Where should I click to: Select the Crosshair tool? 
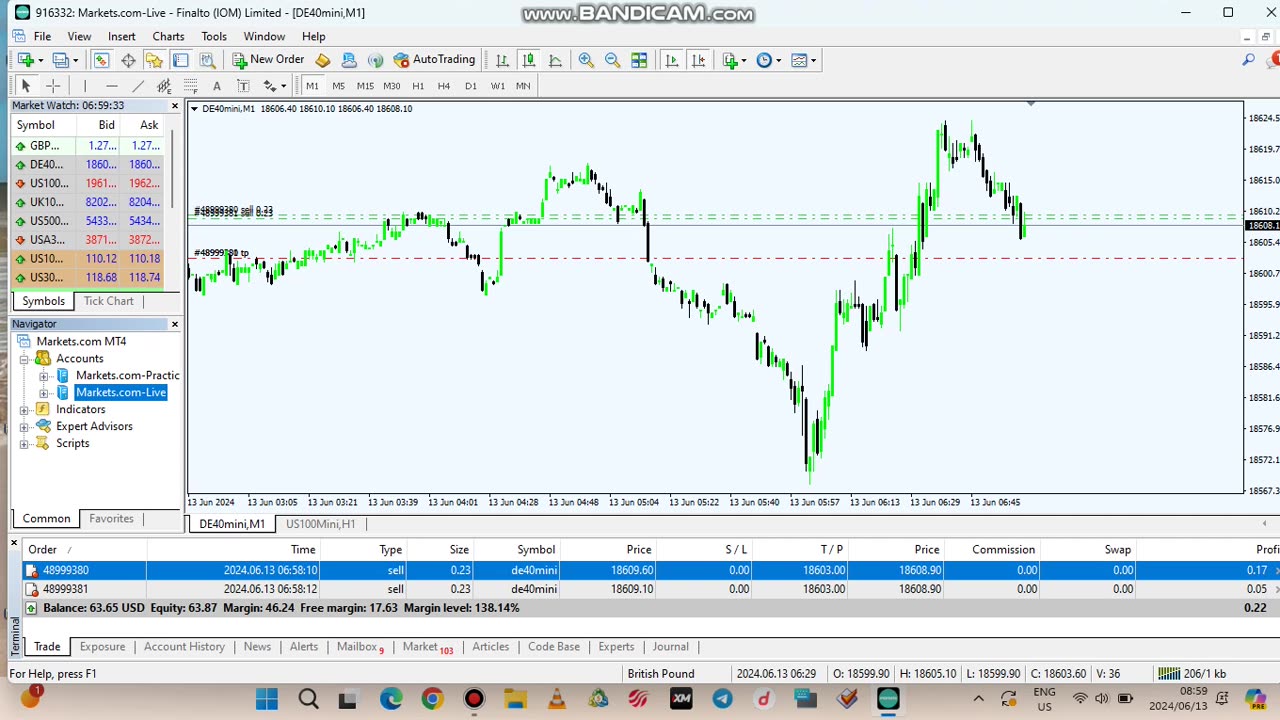(53, 86)
